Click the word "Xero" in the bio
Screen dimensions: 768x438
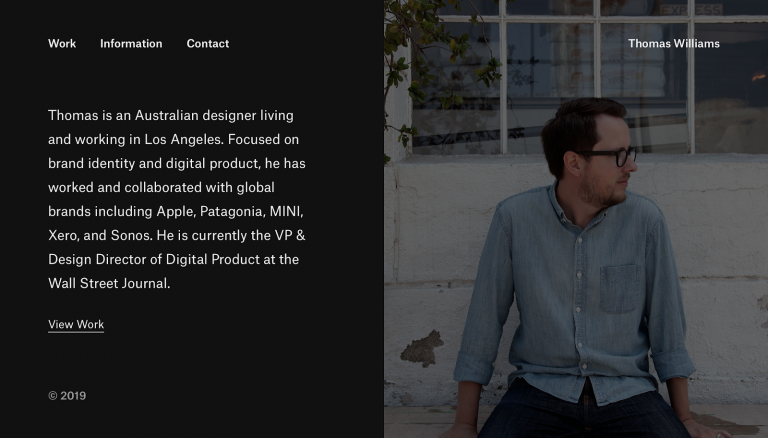pyautogui.click(x=62, y=235)
